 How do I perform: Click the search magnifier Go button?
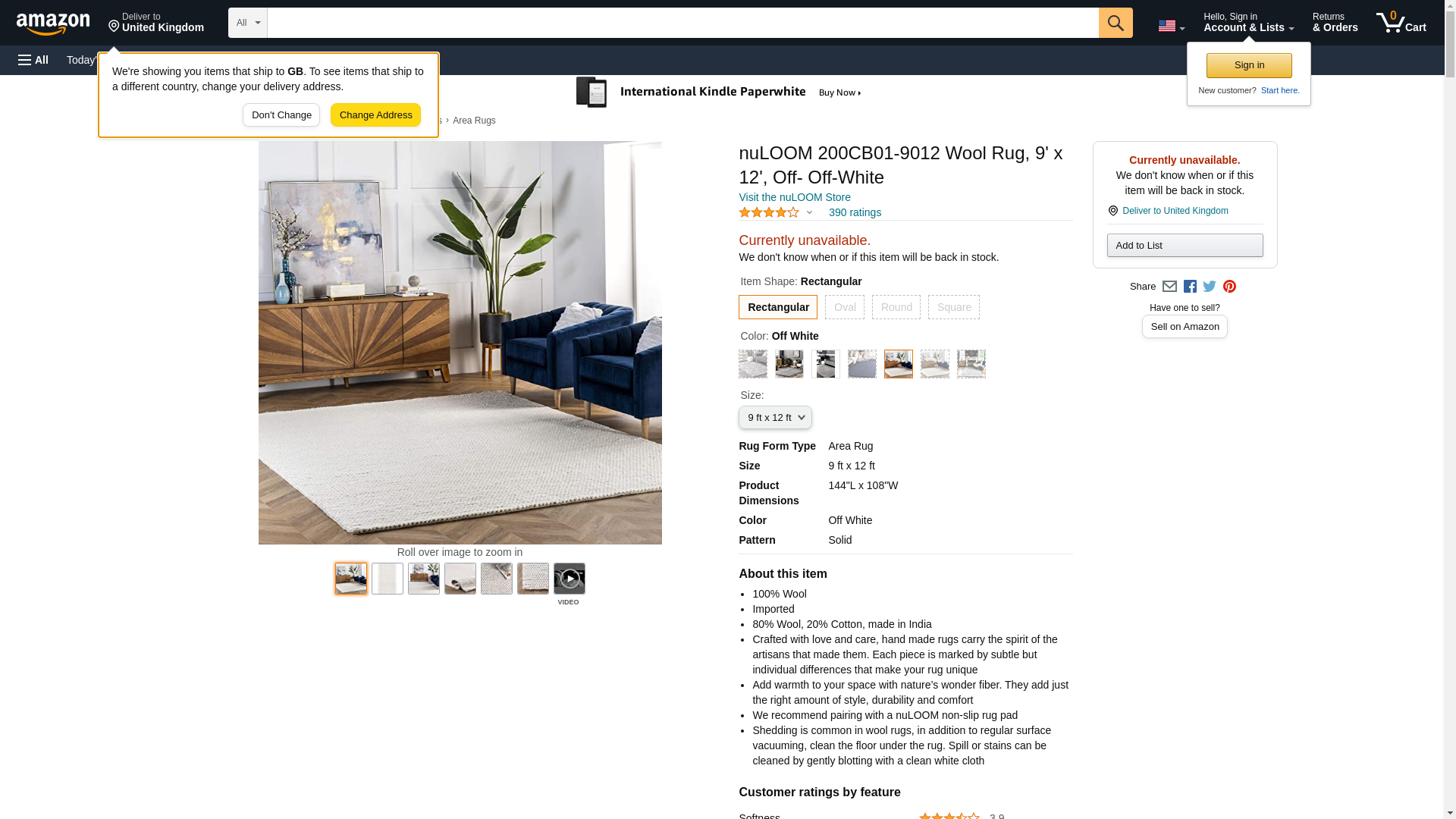pyautogui.click(x=1115, y=23)
